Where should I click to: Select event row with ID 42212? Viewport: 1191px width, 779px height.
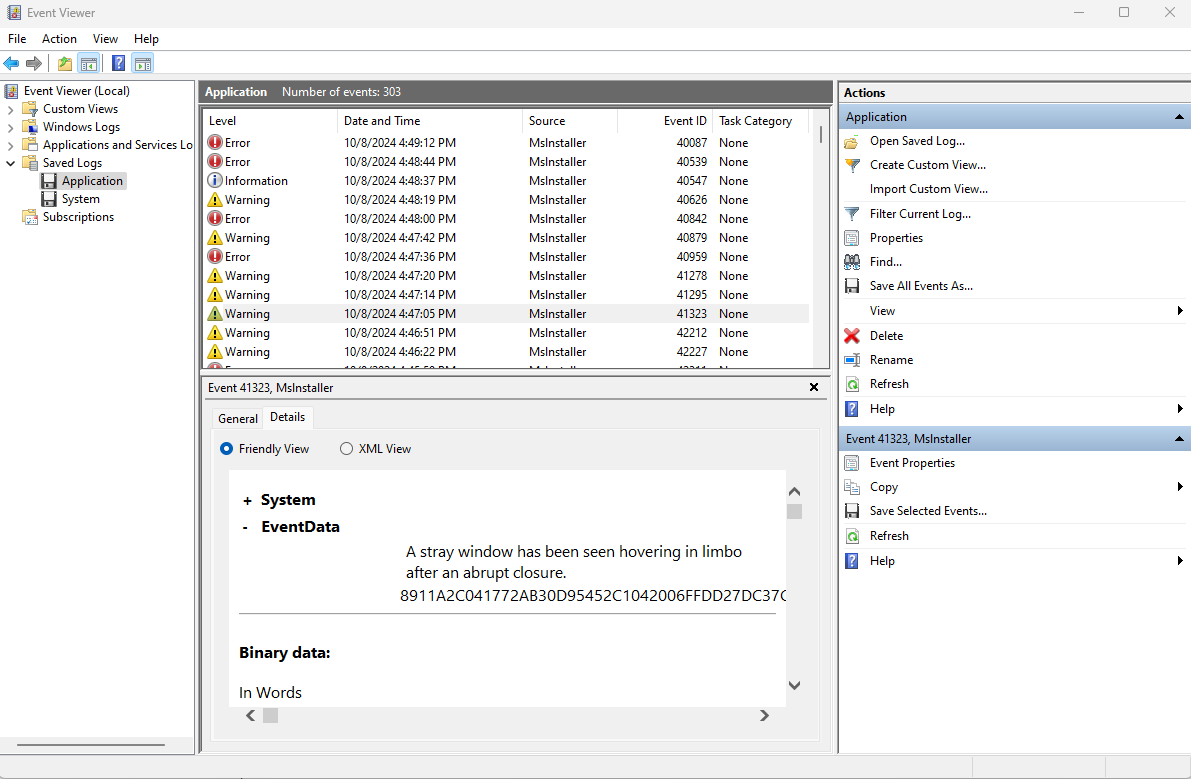[x=506, y=333]
